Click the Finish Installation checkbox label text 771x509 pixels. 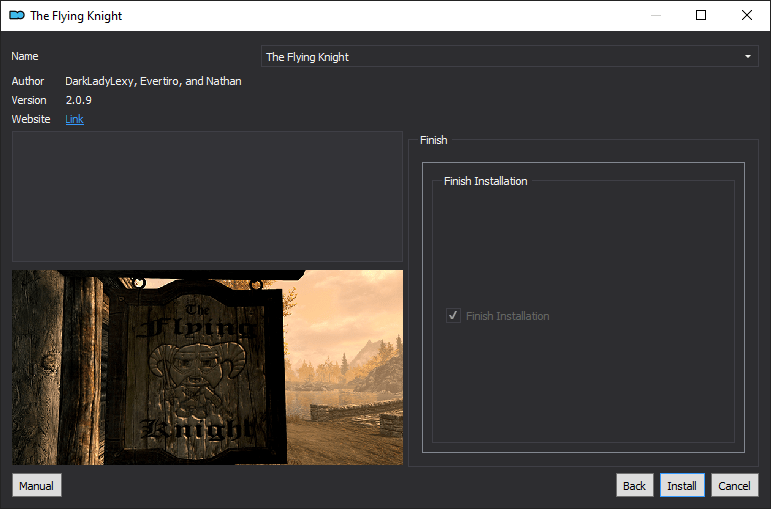[507, 316]
